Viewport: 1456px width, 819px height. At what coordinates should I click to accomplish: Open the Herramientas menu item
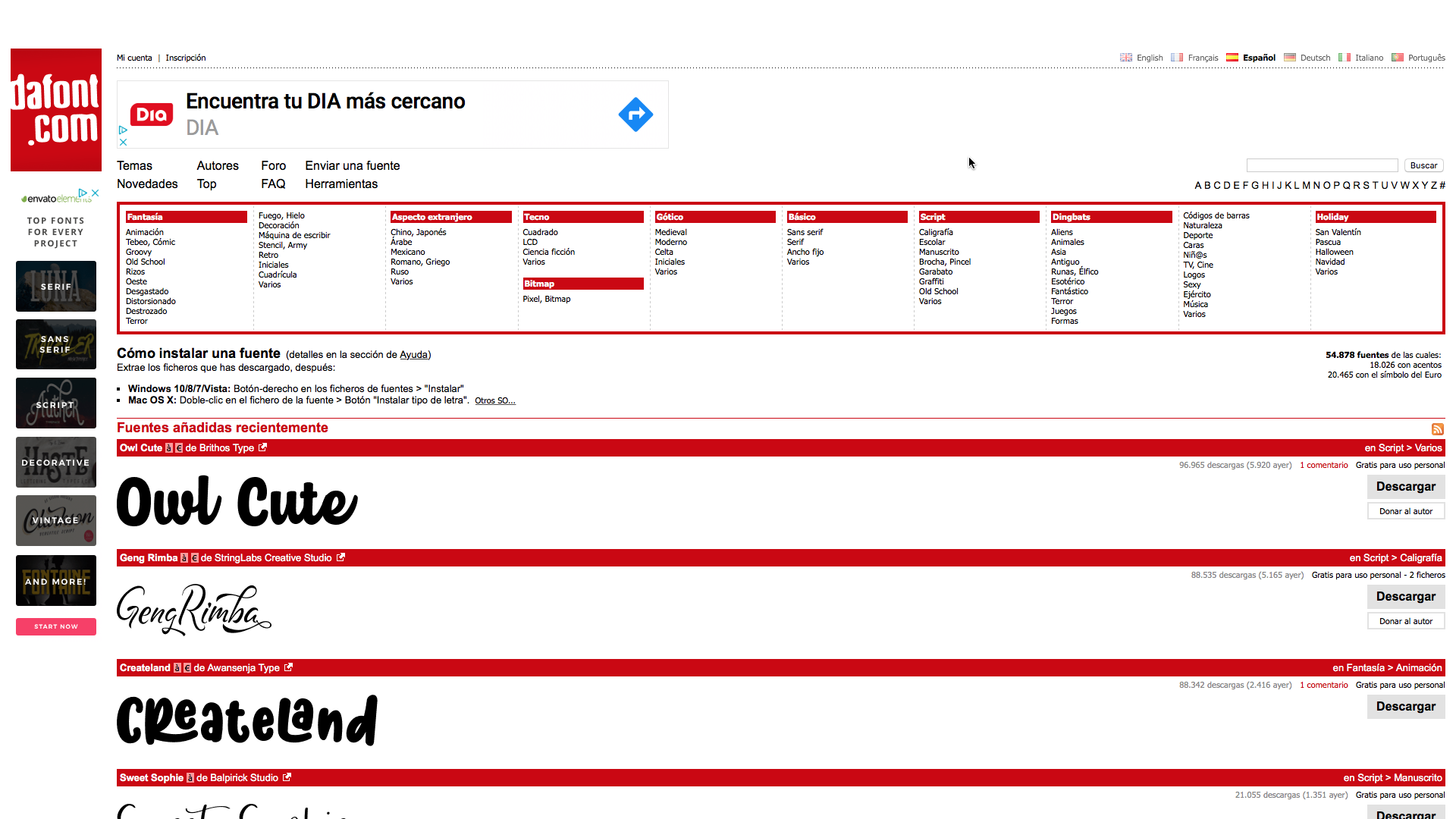341,184
